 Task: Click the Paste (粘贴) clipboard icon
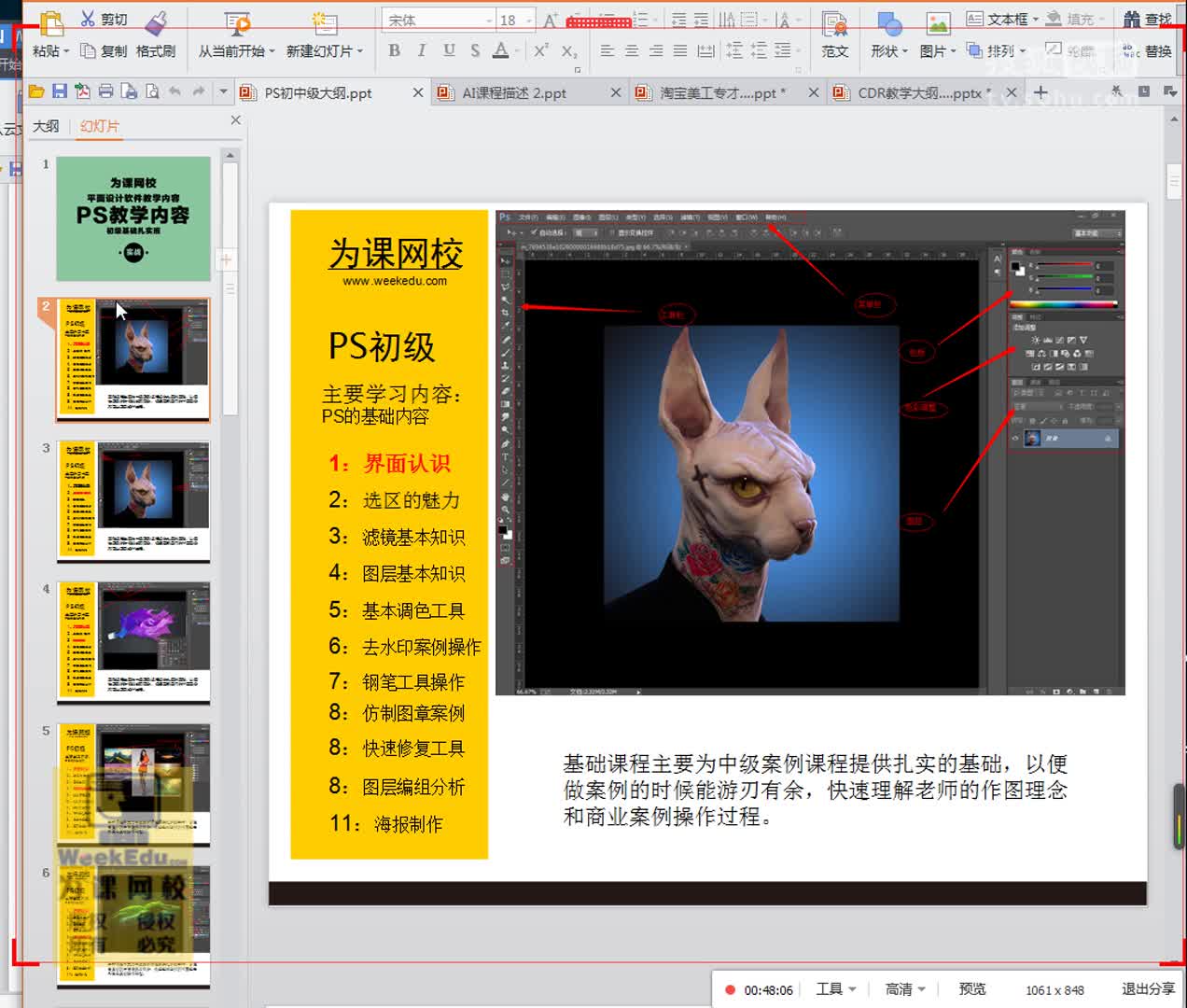(x=51, y=22)
